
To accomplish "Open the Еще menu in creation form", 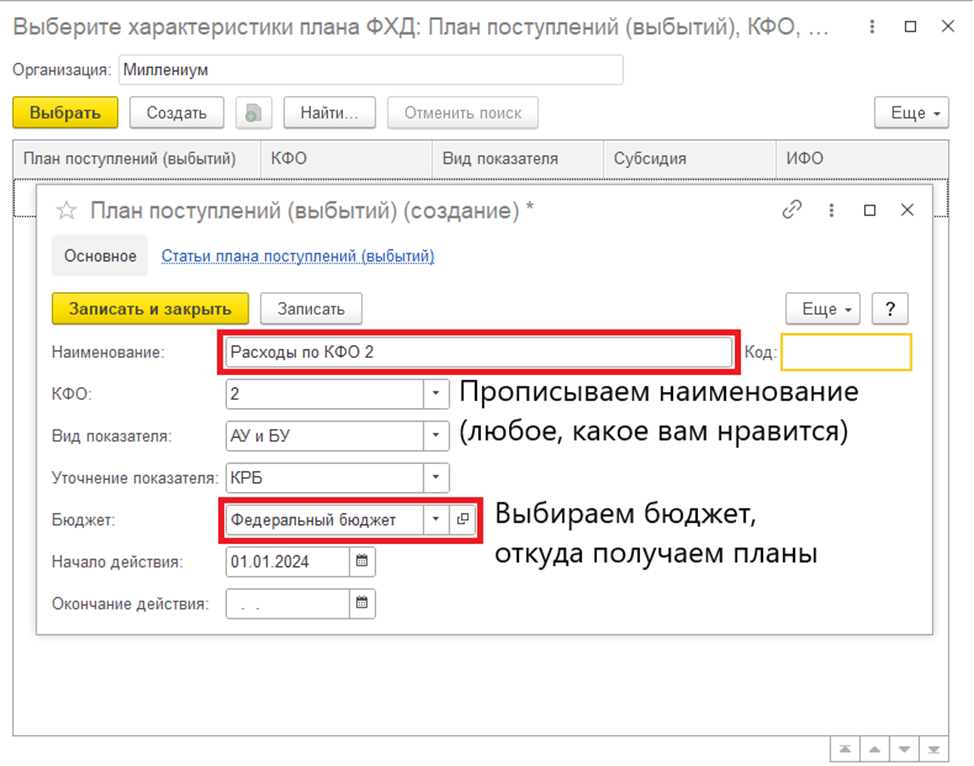I will pos(823,309).
